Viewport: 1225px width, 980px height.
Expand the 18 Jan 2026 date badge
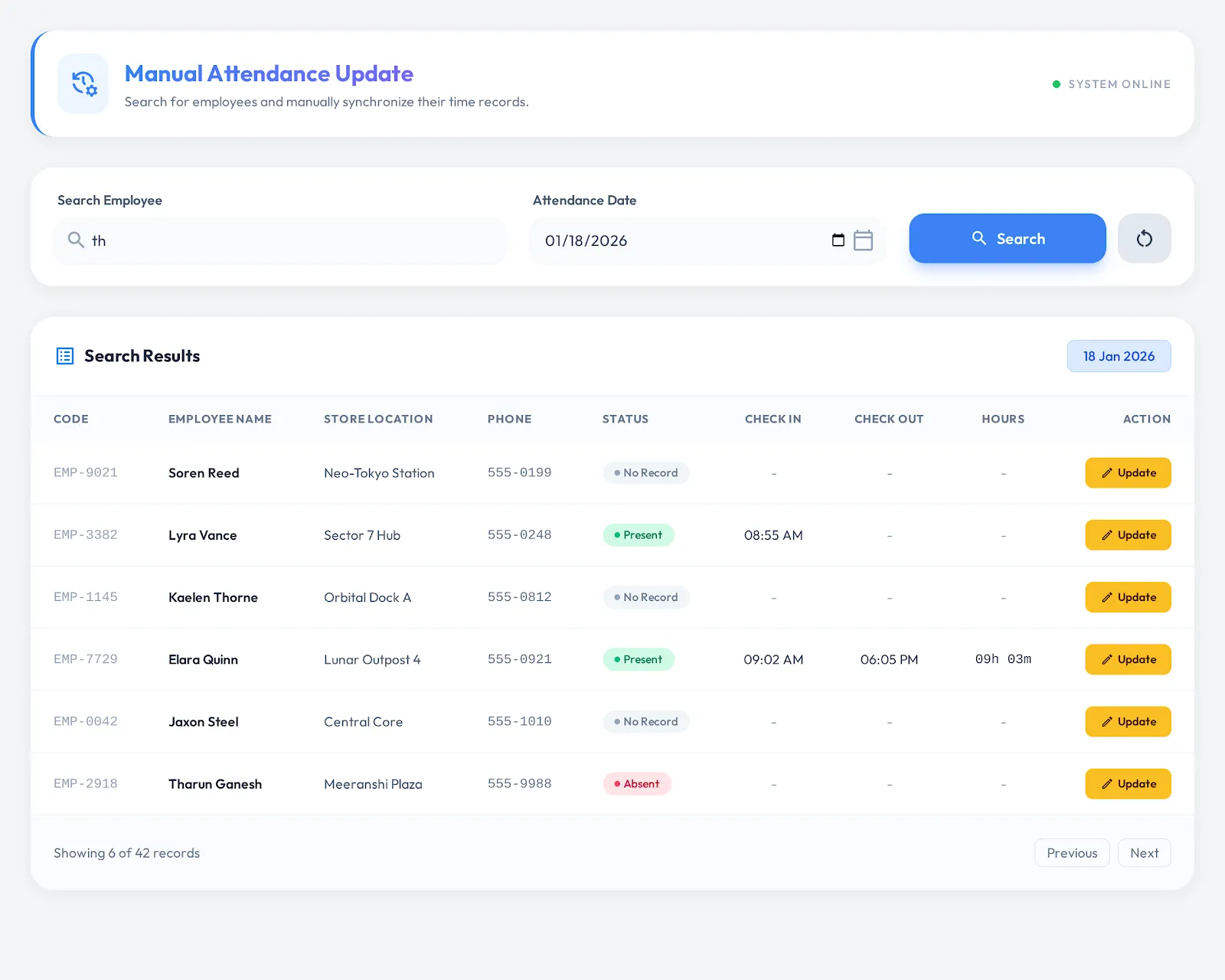1119,355
